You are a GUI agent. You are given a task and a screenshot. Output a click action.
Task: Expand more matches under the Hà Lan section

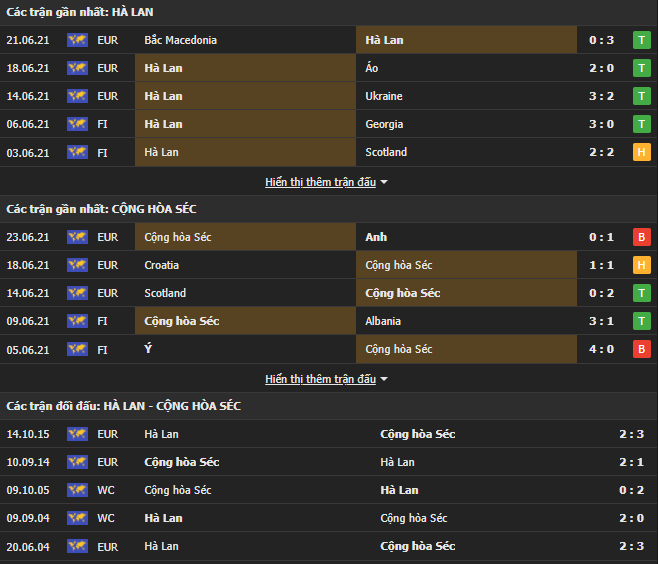(x=320, y=182)
